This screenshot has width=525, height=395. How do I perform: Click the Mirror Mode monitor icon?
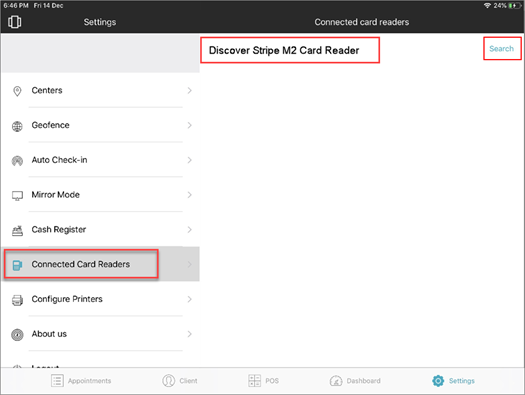click(x=17, y=195)
